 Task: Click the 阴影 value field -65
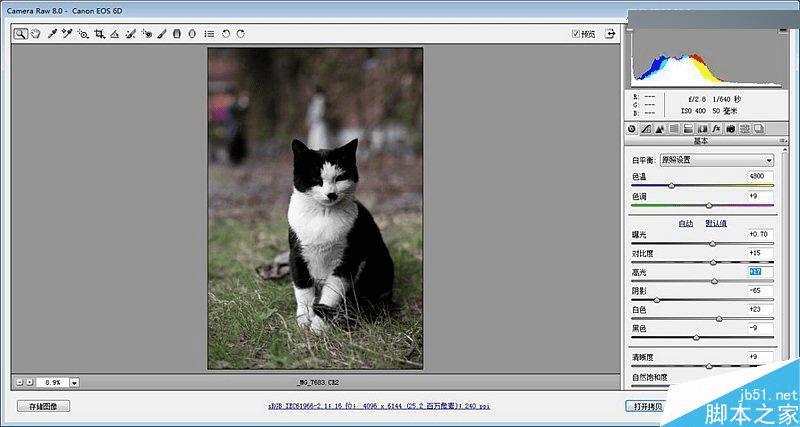pos(760,290)
